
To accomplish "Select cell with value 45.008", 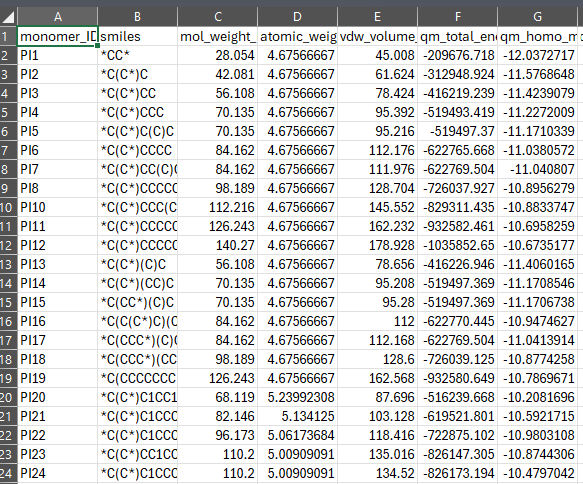I will (x=377, y=55).
